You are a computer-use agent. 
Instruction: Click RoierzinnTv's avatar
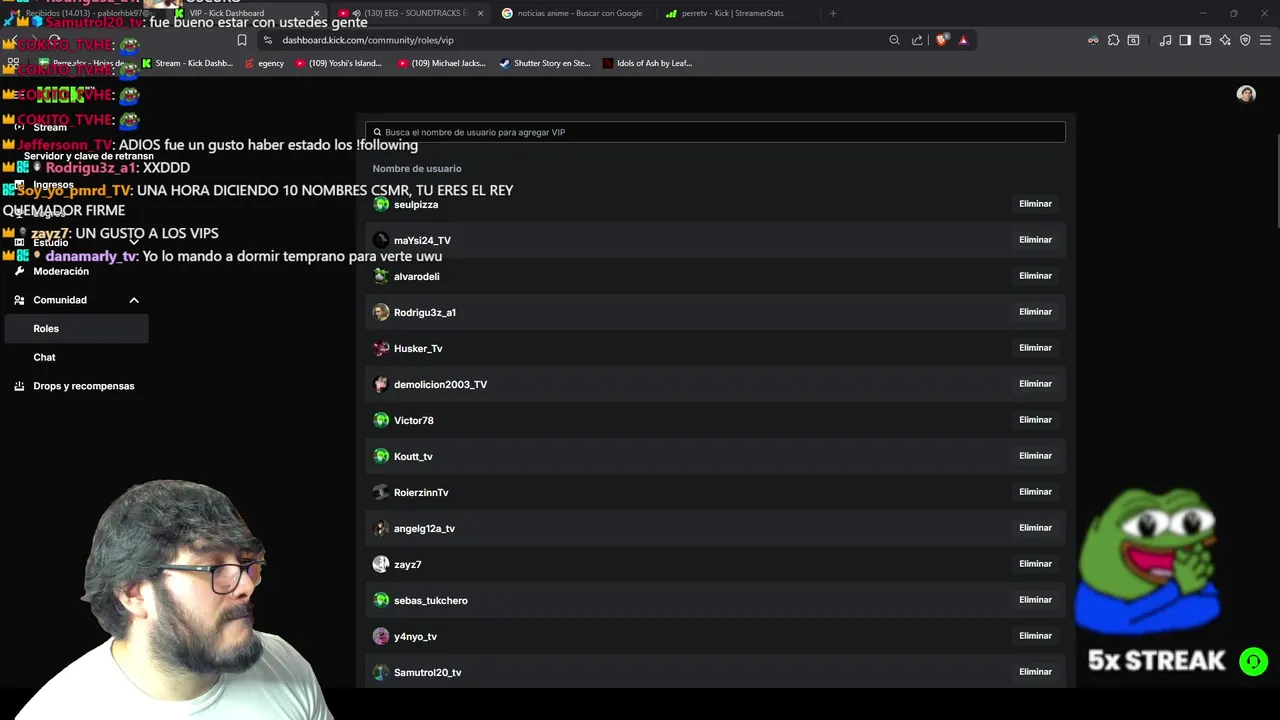[381, 492]
